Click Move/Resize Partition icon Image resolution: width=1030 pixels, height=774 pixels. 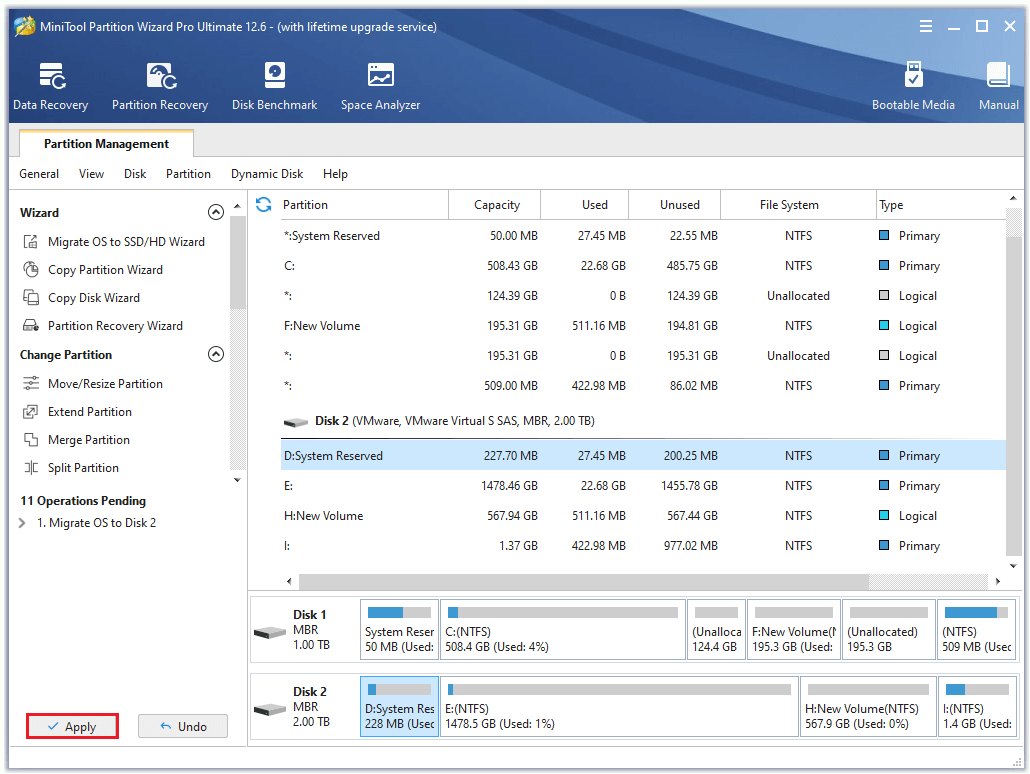pyautogui.click(x=31, y=383)
